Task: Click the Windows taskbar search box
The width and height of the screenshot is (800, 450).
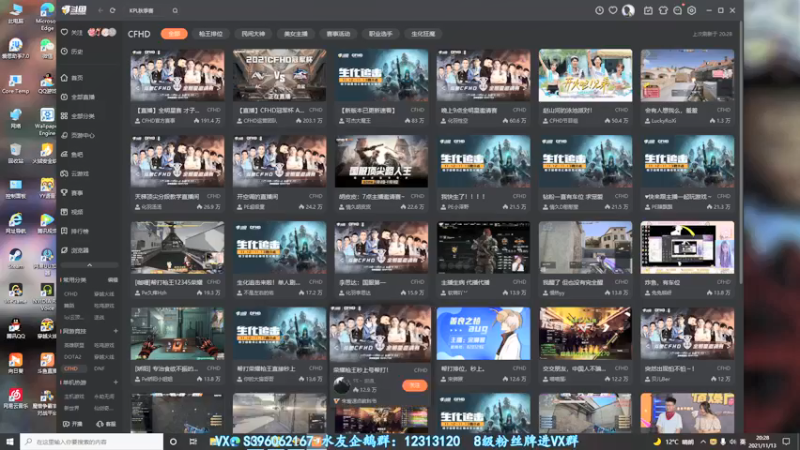Action: pyautogui.click(x=92, y=441)
